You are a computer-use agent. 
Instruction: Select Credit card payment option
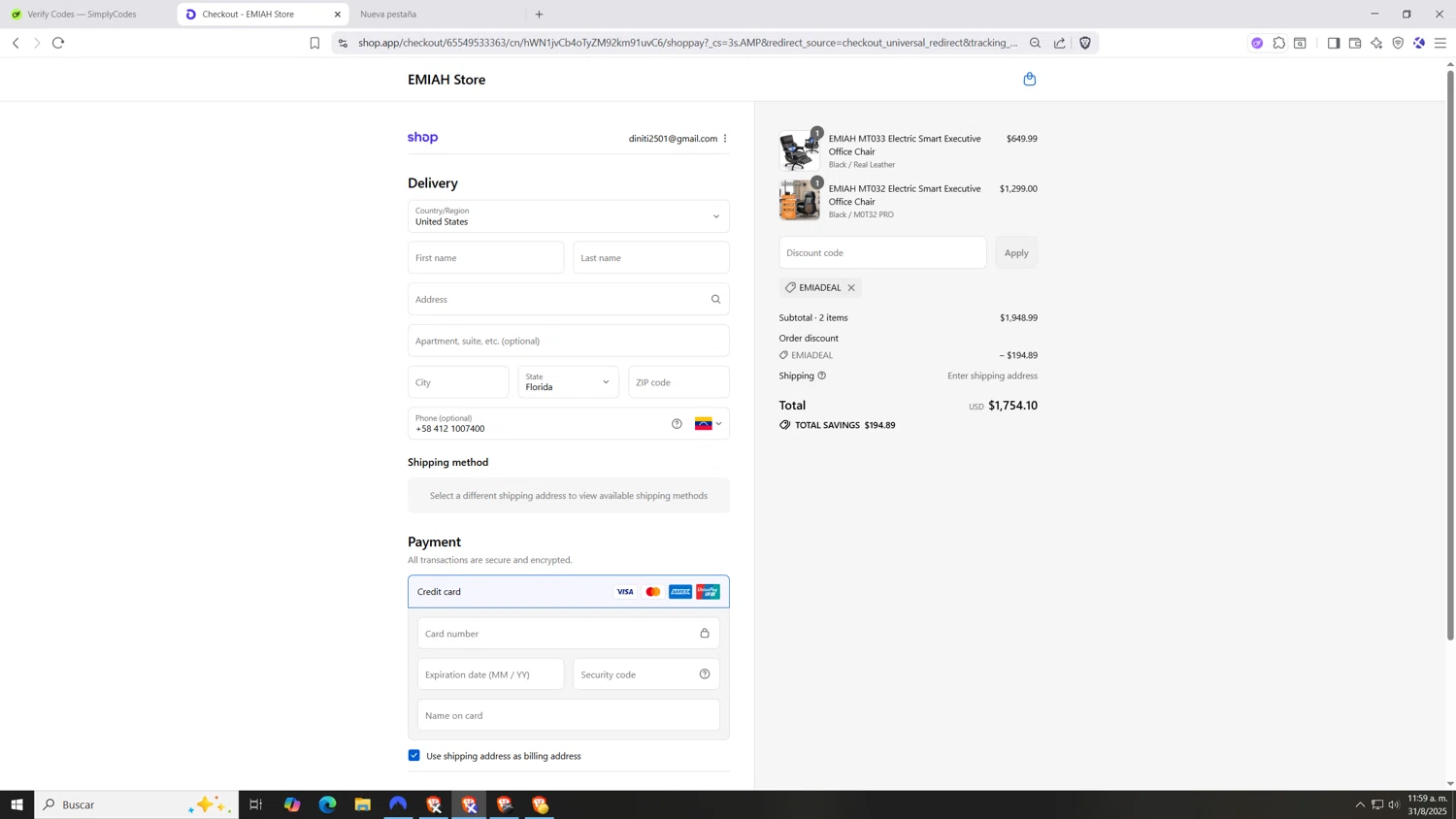click(x=569, y=591)
